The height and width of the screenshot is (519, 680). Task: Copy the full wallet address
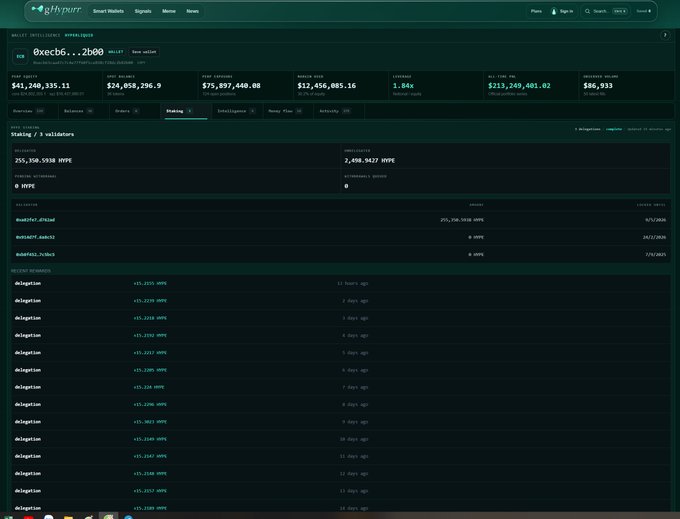click(141, 63)
